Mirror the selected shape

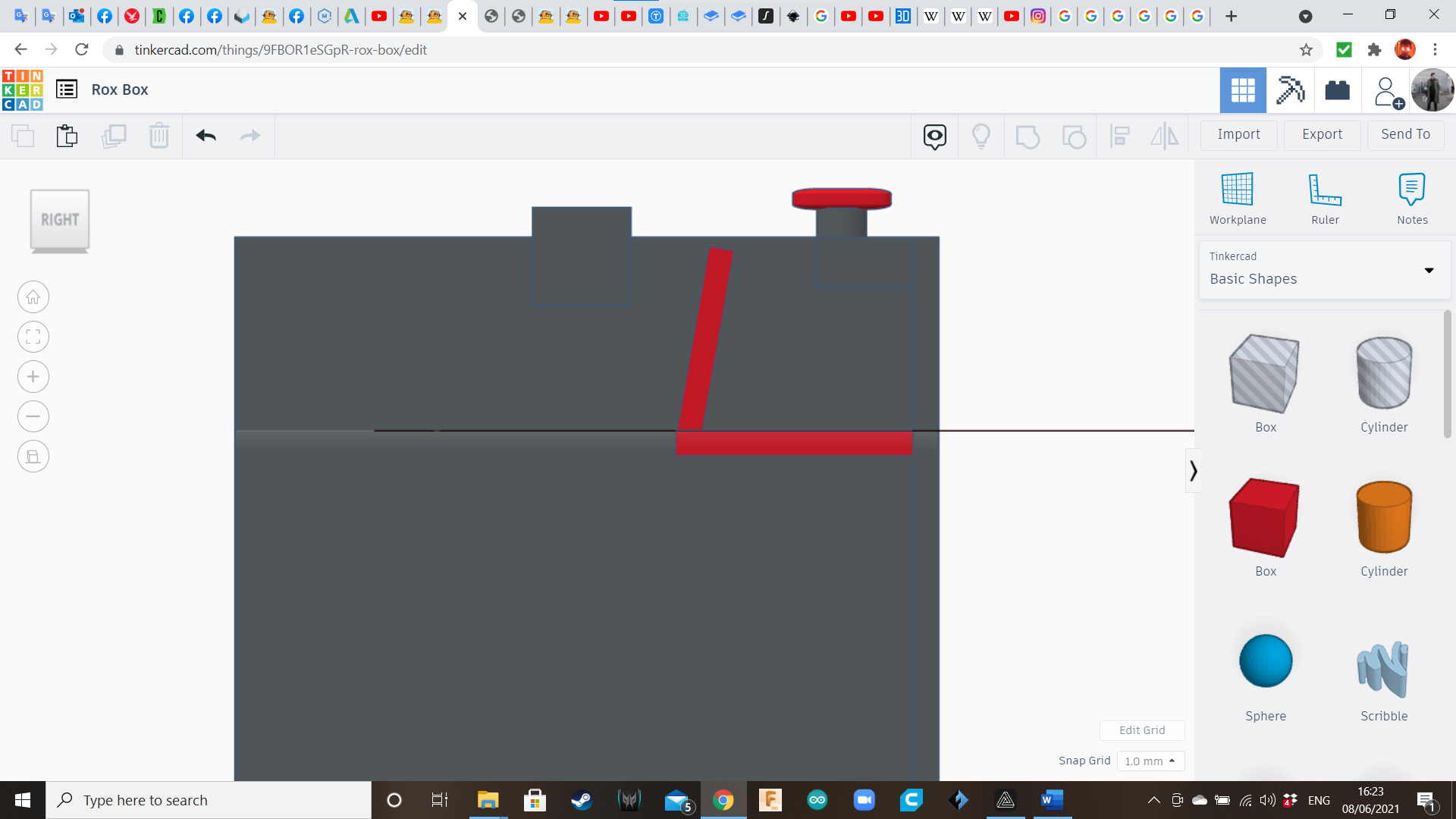pyautogui.click(x=1165, y=136)
